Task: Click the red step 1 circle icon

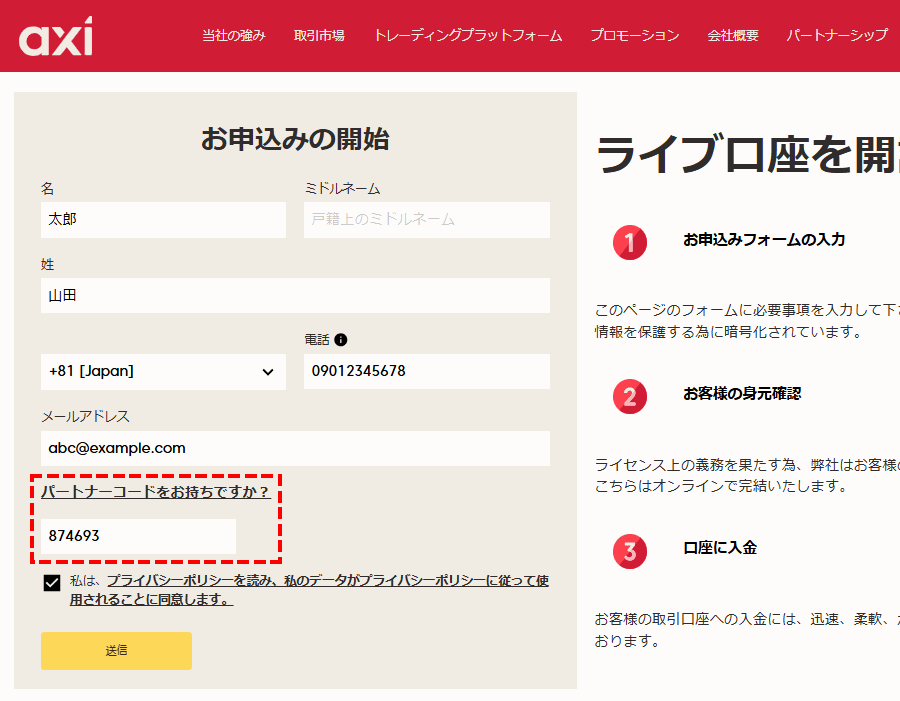Action: click(x=630, y=242)
